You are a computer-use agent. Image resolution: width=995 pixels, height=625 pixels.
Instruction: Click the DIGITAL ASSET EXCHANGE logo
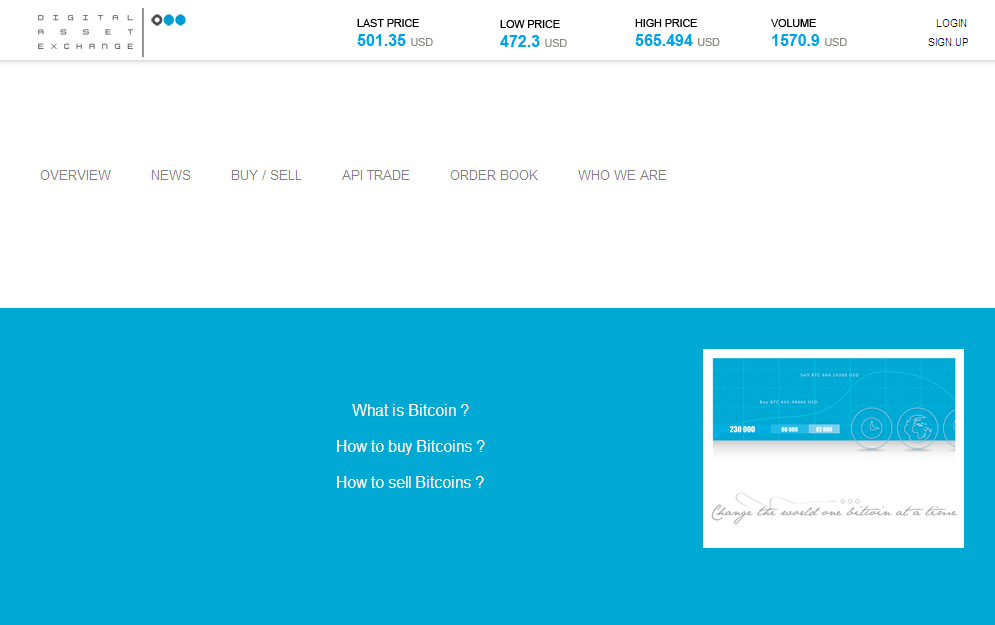[x=85, y=31]
